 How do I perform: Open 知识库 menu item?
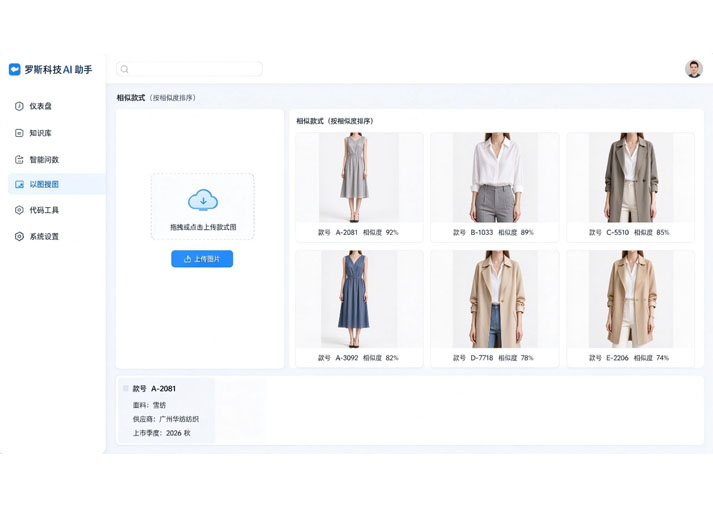[x=56, y=133]
